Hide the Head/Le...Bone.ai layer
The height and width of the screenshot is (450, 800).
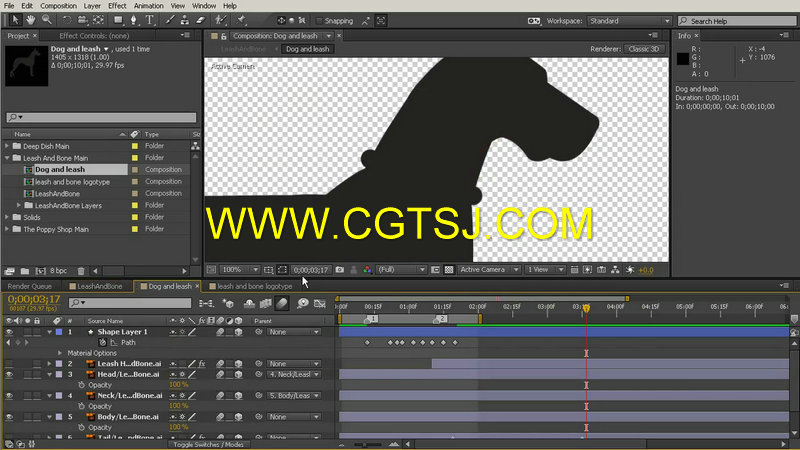coord(9,374)
